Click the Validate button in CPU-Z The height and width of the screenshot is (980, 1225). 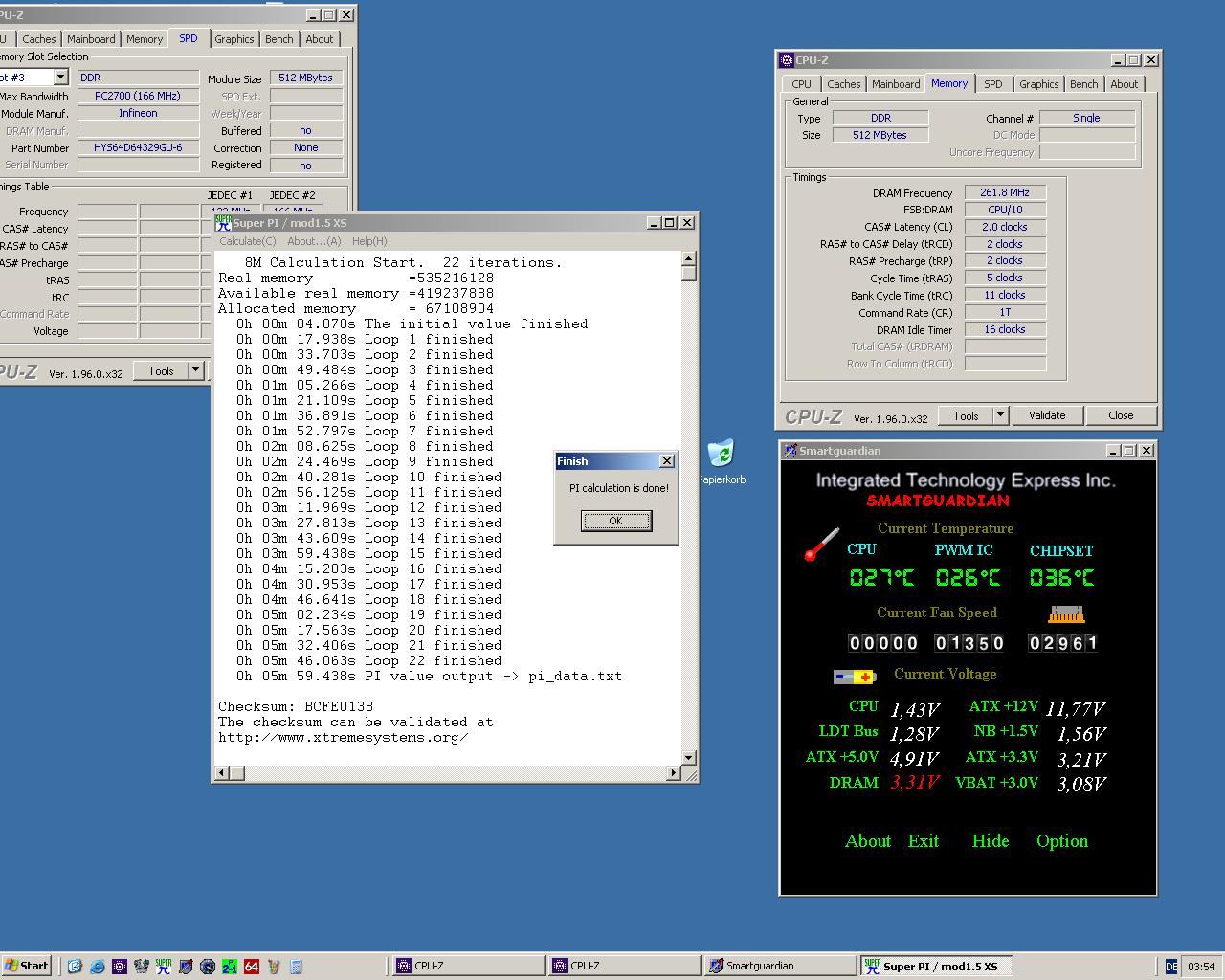pyautogui.click(x=1047, y=415)
